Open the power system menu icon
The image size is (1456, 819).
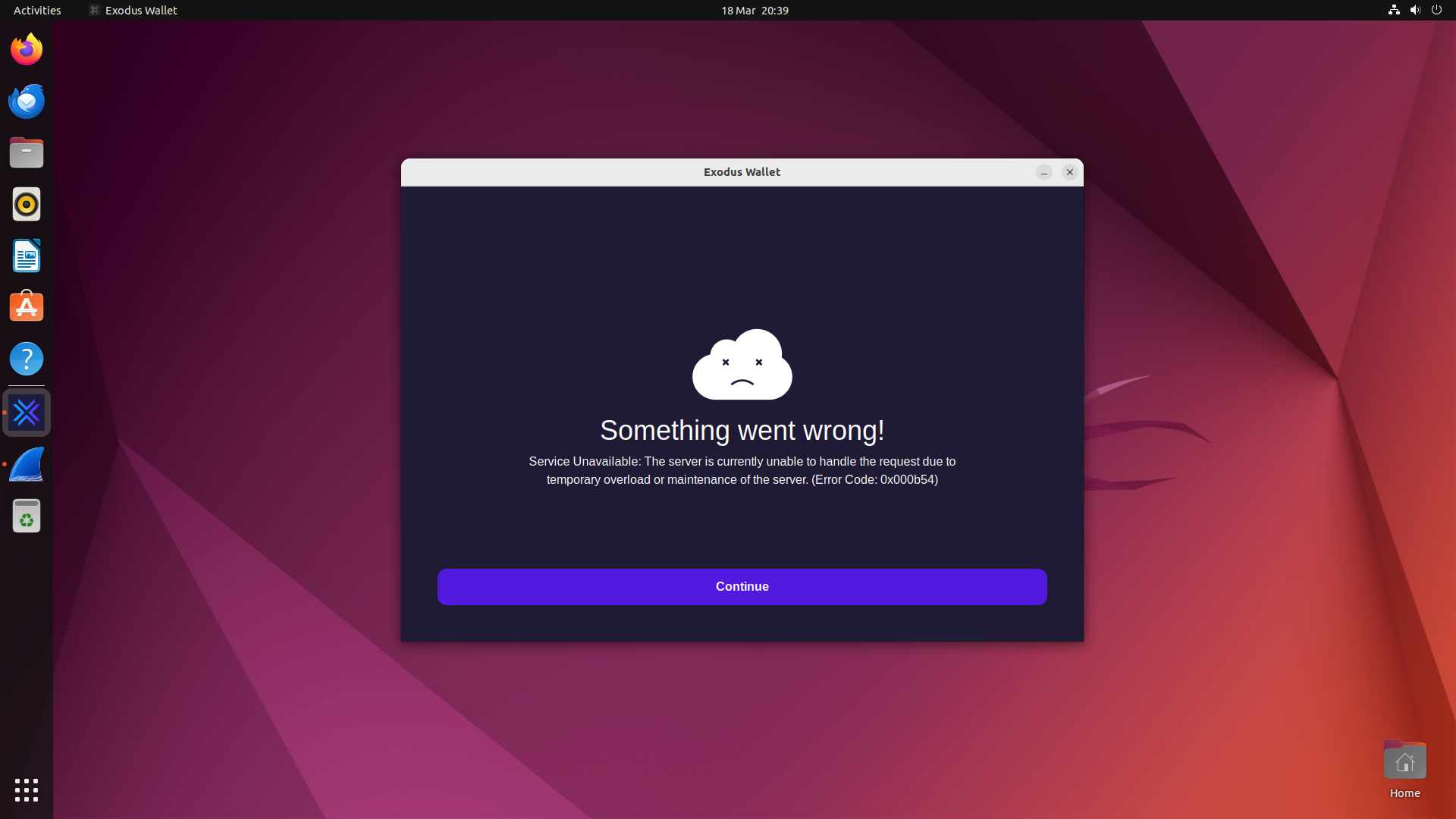coord(1436,10)
